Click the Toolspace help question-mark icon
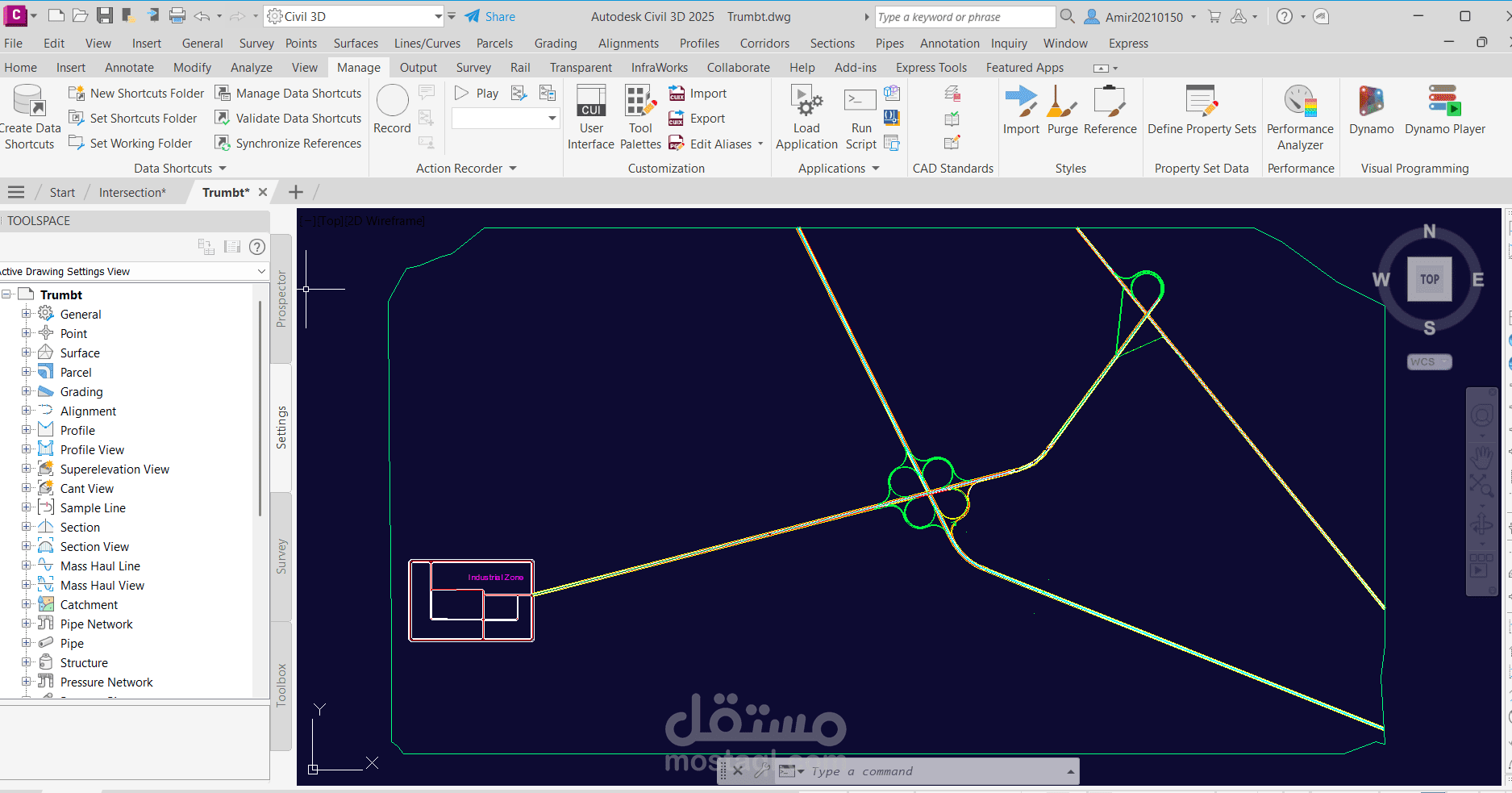The width and height of the screenshot is (1512, 793). coord(257,247)
